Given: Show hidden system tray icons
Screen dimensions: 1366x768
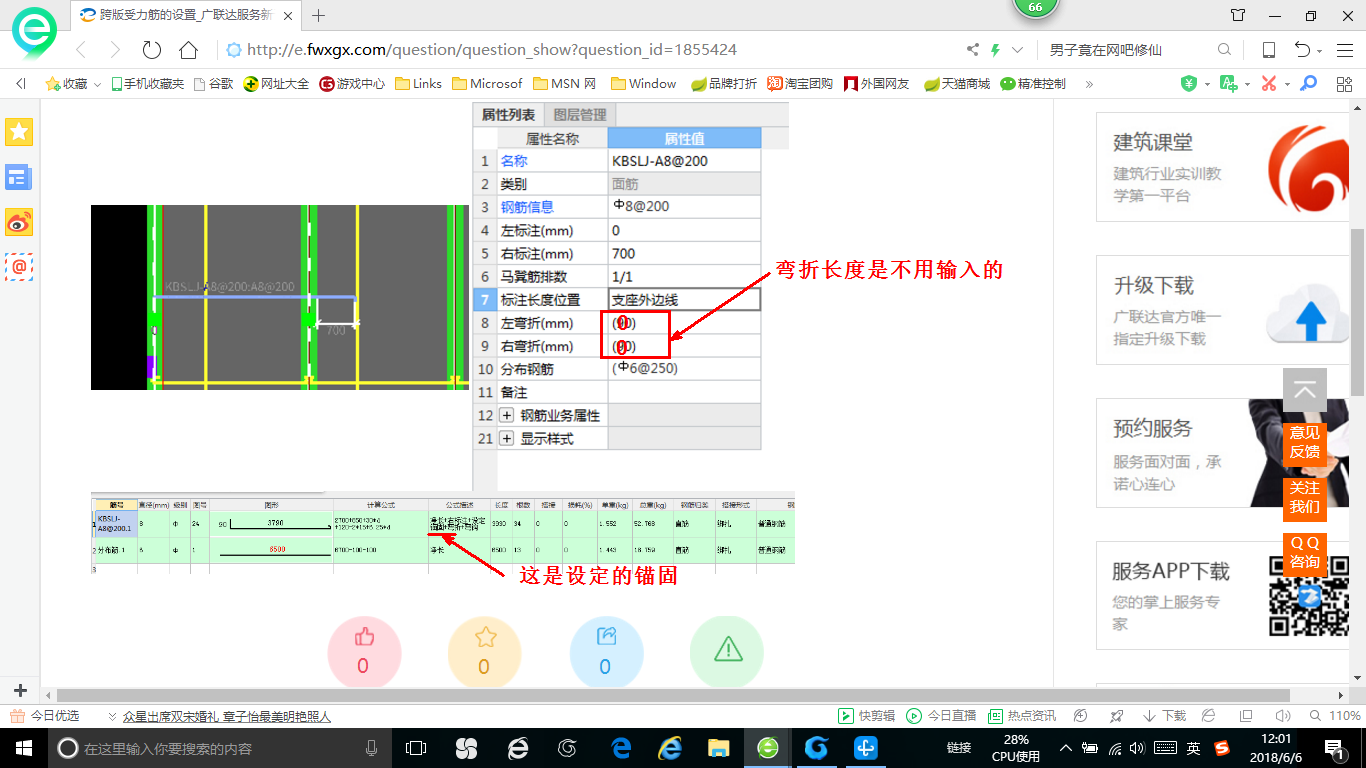Looking at the screenshot, I should [x=1067, y=748].
